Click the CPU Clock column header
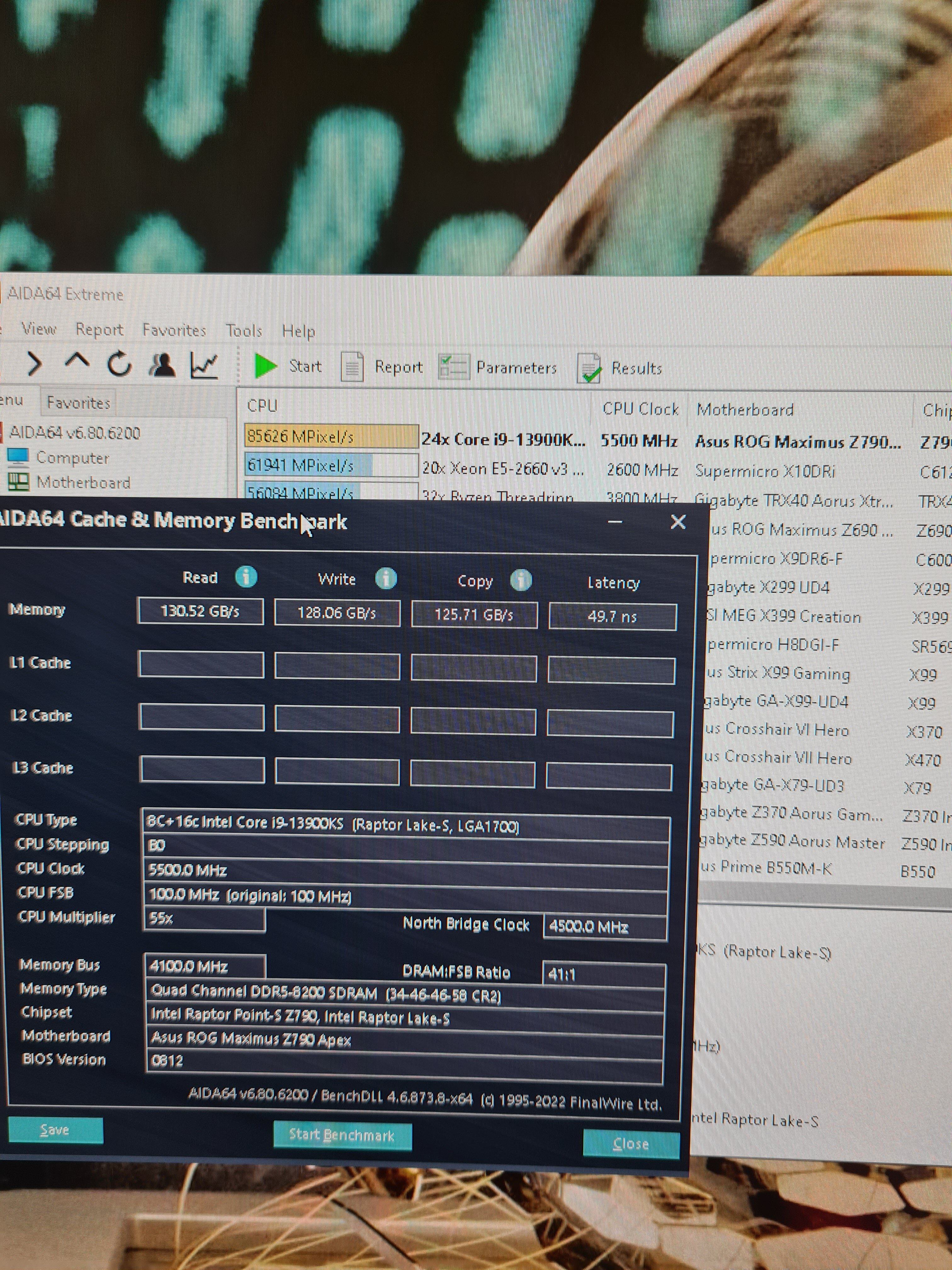This screenshot has width=952, height=1270. tap(640, 409)
